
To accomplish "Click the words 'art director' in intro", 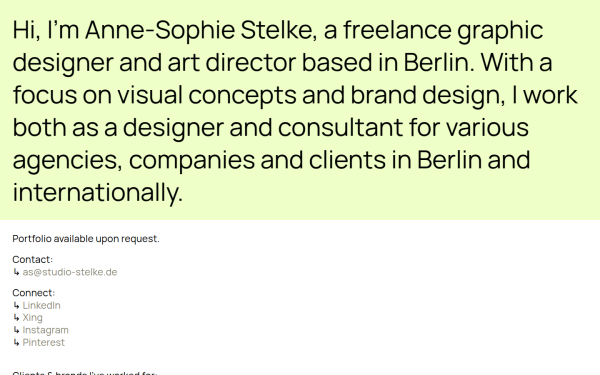I will point(232,62).
